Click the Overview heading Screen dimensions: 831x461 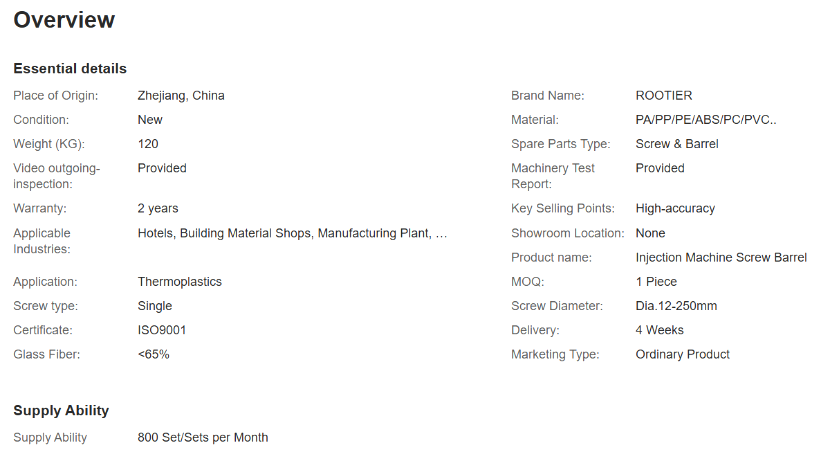pos(64,20)
